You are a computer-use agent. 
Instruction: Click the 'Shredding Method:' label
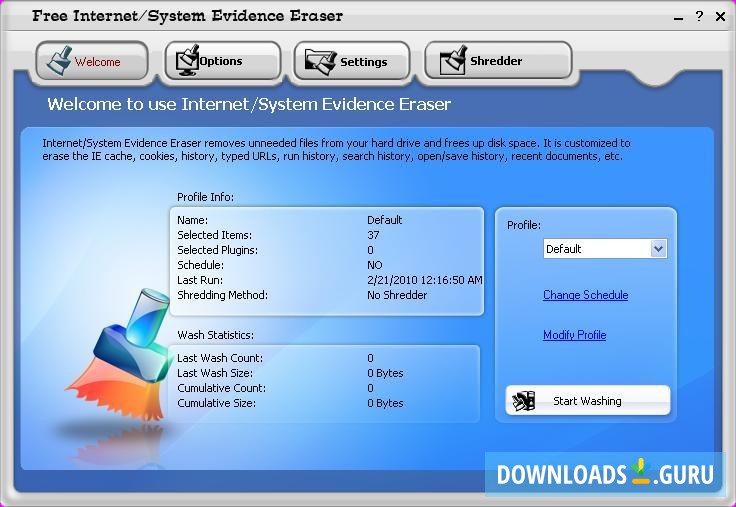222,295
